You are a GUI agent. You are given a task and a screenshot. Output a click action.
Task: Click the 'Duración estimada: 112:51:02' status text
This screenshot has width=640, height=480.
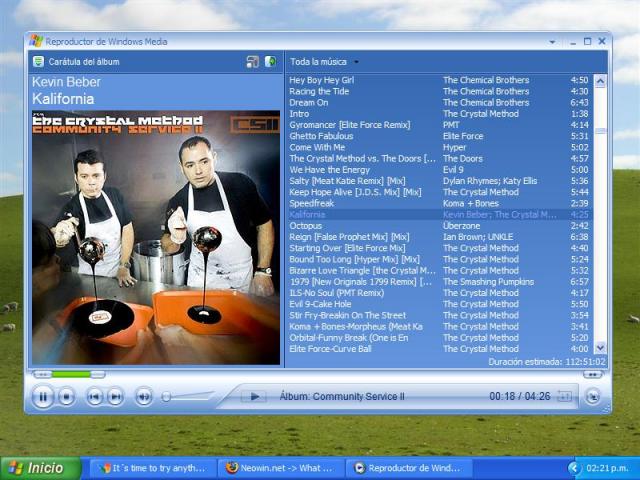(x=547, y=362)
